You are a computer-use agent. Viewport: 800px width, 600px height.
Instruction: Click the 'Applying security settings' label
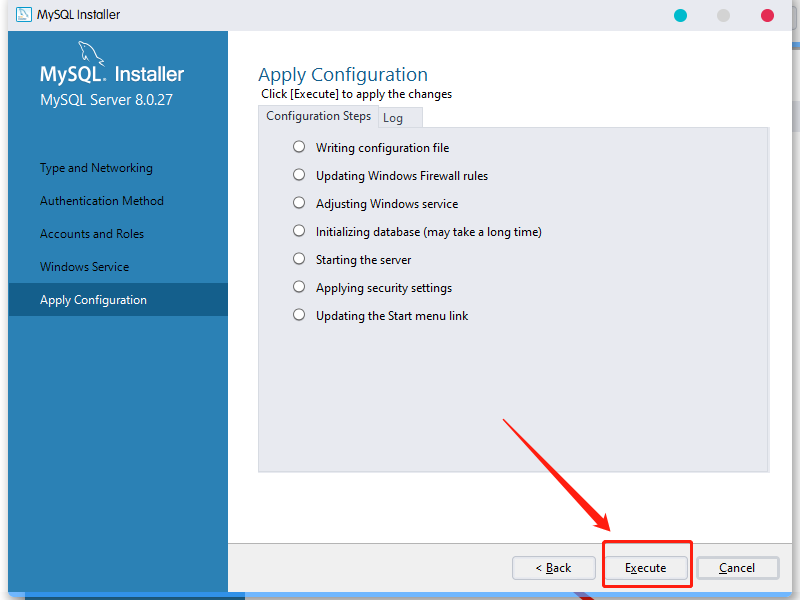click(x=384, y=288)
